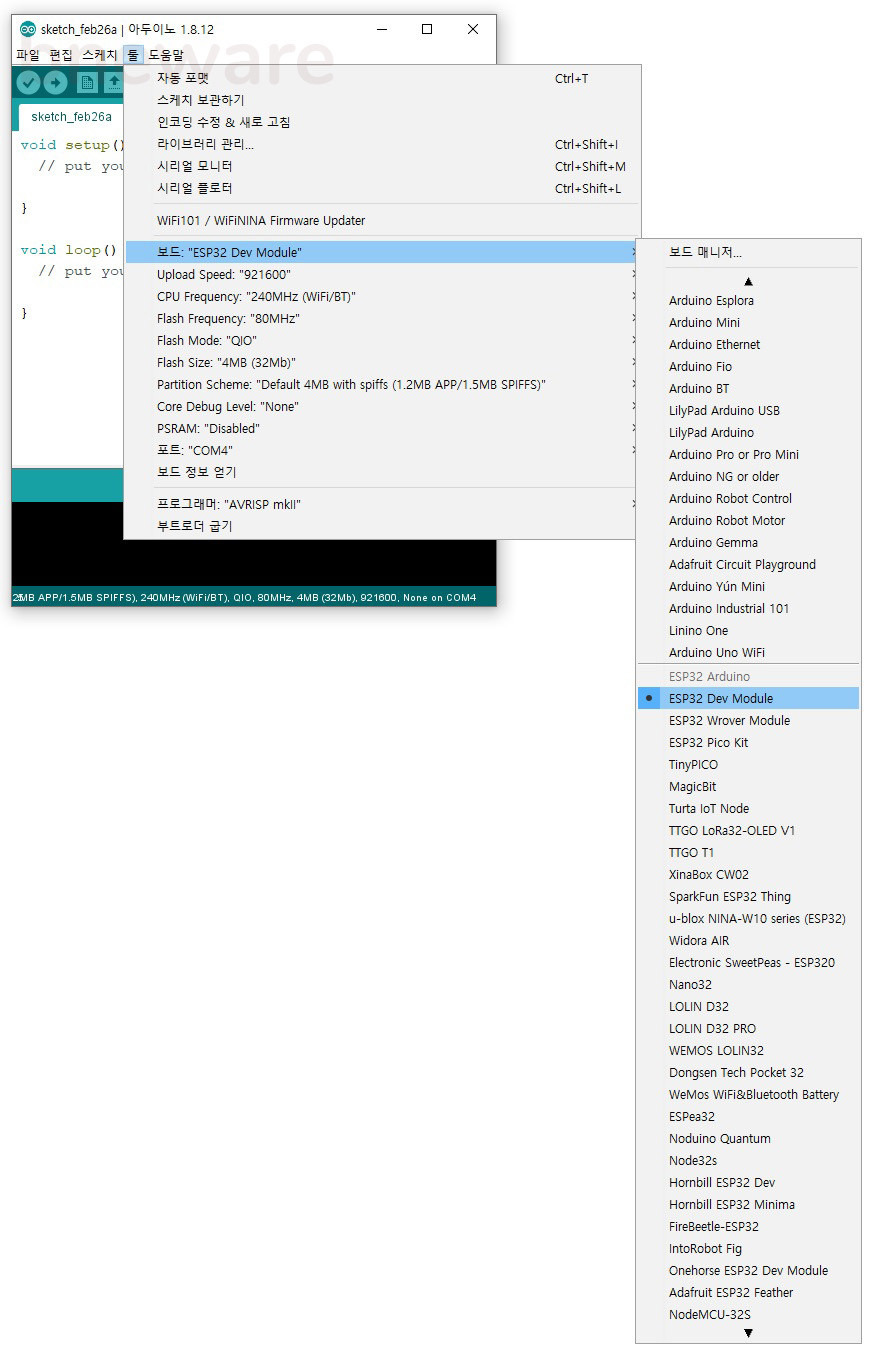Click the 툴 menu
Screen dimensions: 875x1357
pos(133,55)
